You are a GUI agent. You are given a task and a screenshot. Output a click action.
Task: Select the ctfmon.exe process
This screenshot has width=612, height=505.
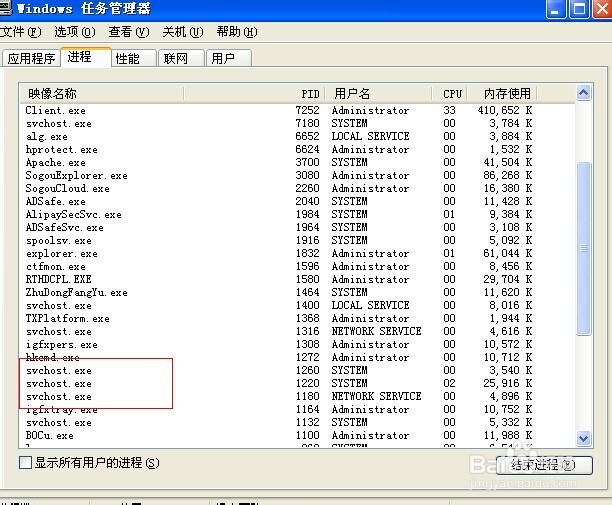[x=297, y=266]
